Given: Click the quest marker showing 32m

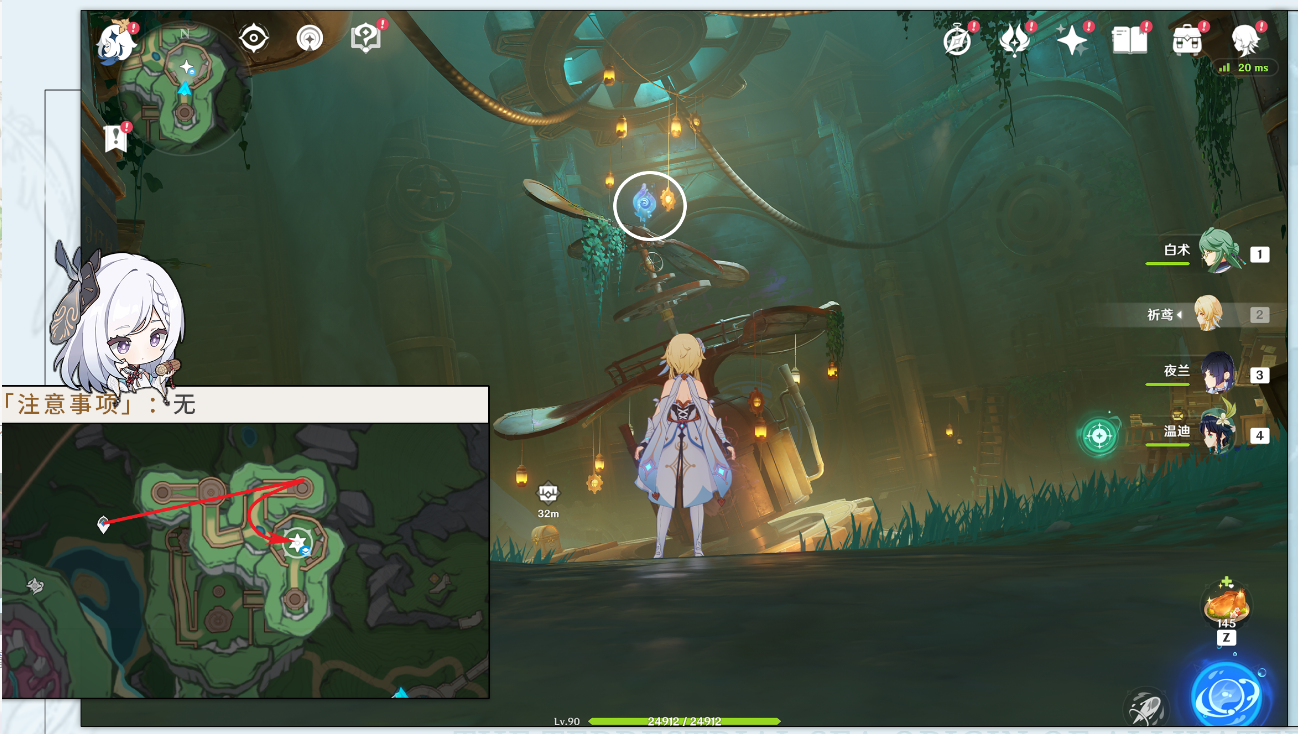Looking at the screenshot, I should click(547, 499).
